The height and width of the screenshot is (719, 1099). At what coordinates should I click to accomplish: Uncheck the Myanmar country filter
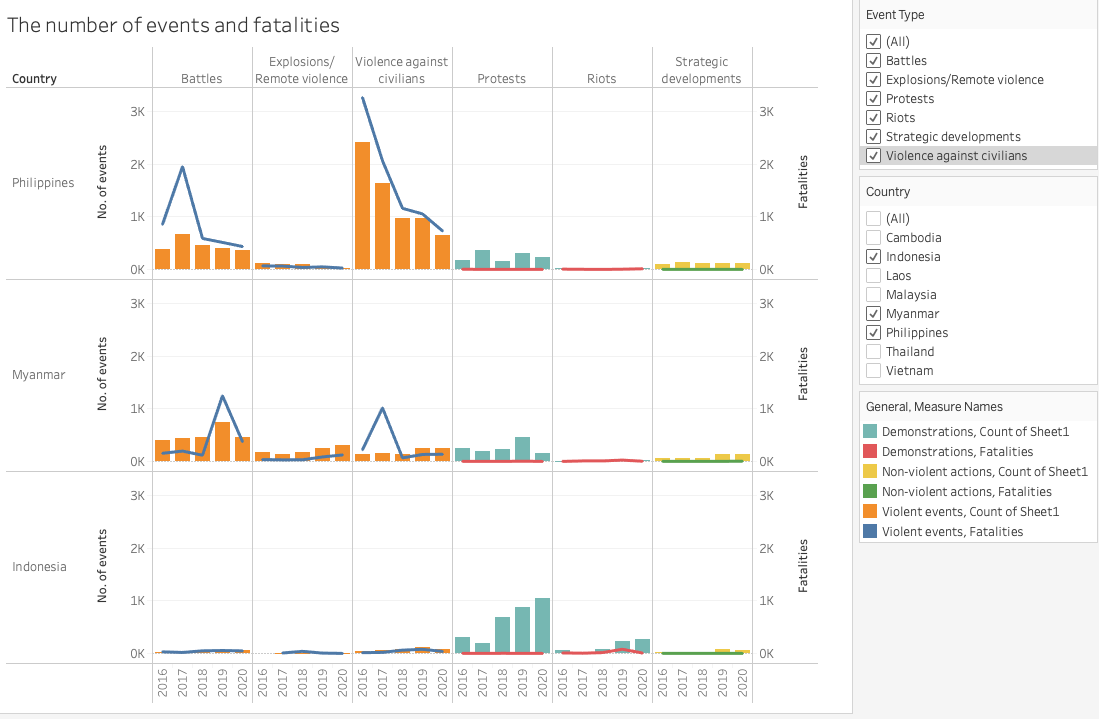click(x=874, y=314)
